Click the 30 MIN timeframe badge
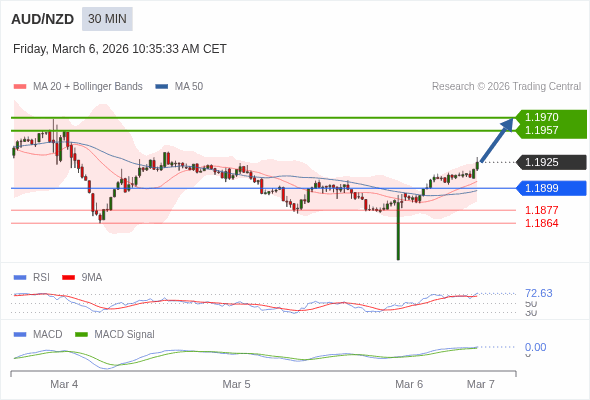The height and width of the screenshot is (400, 590). coord(107,19)
